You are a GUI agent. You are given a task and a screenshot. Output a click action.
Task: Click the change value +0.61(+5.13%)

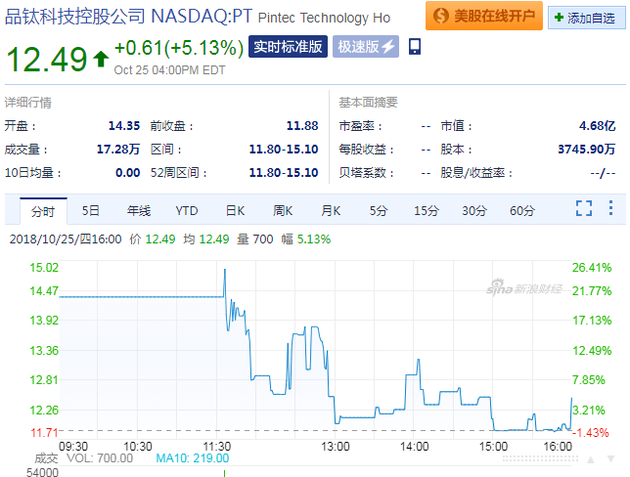click(x=179, y=48)
